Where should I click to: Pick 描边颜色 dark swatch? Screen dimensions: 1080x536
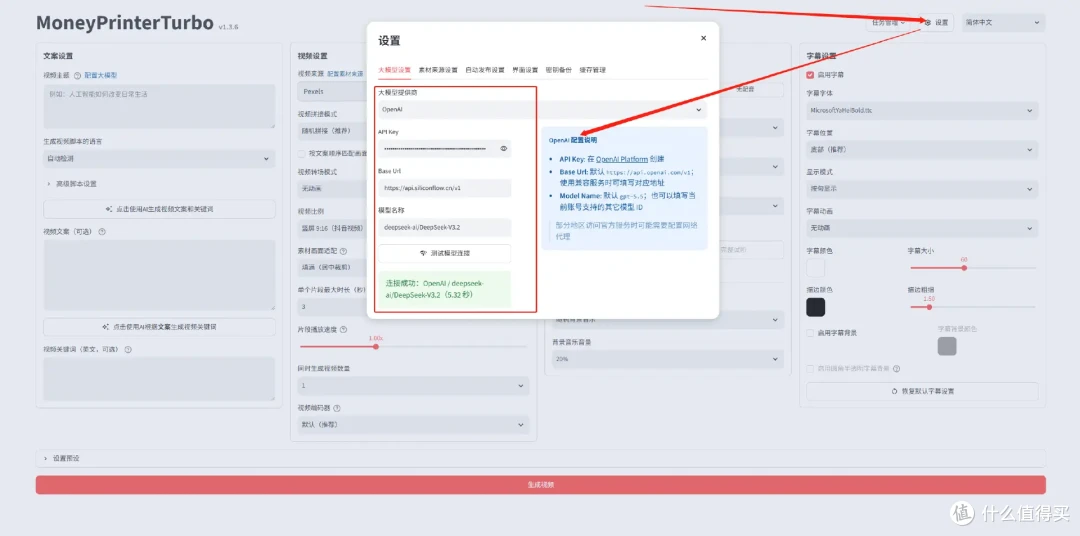(x=816, y=307)
